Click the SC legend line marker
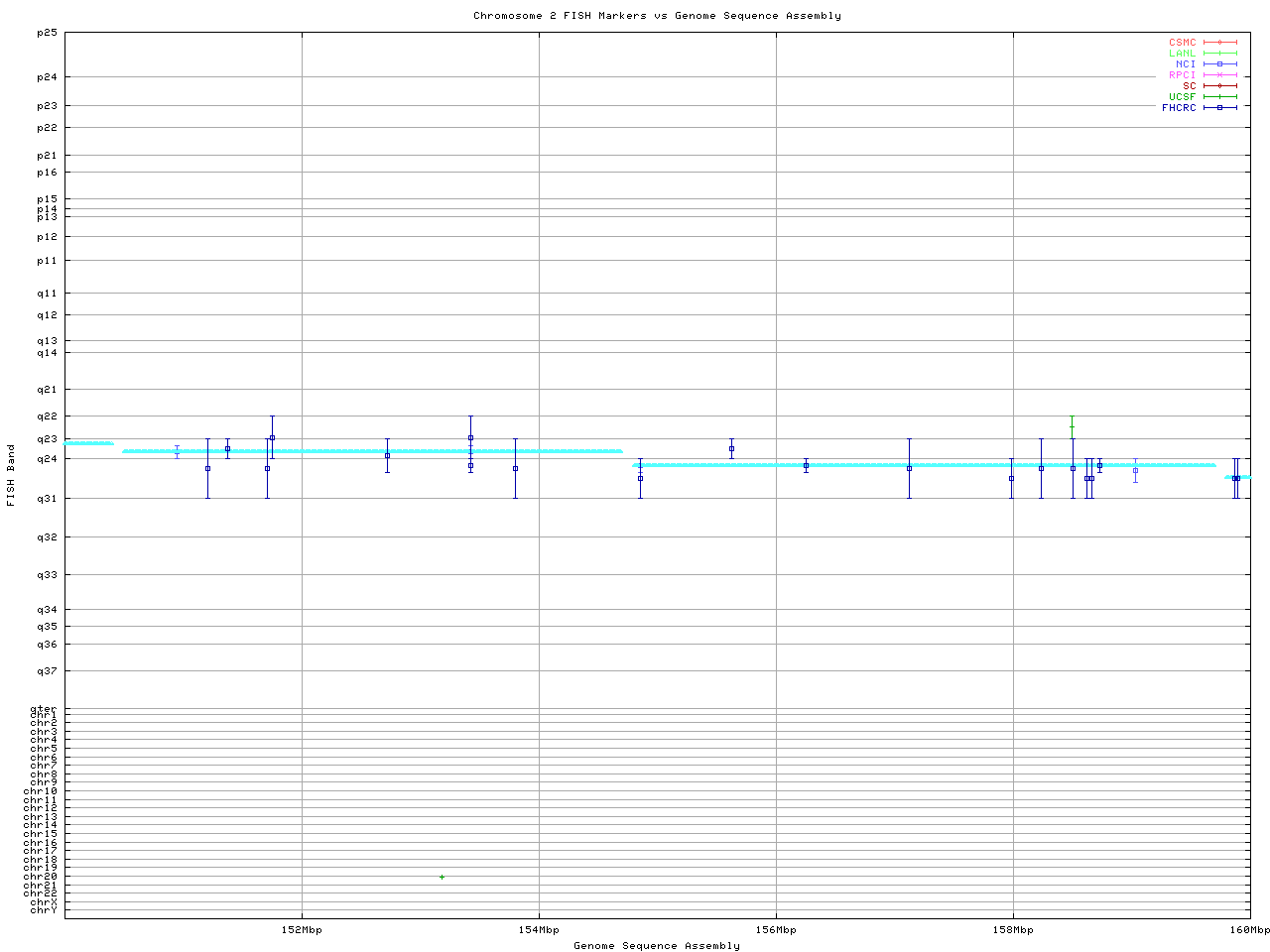This screenshot has width=1270, height=952. tap(1219, 86)
